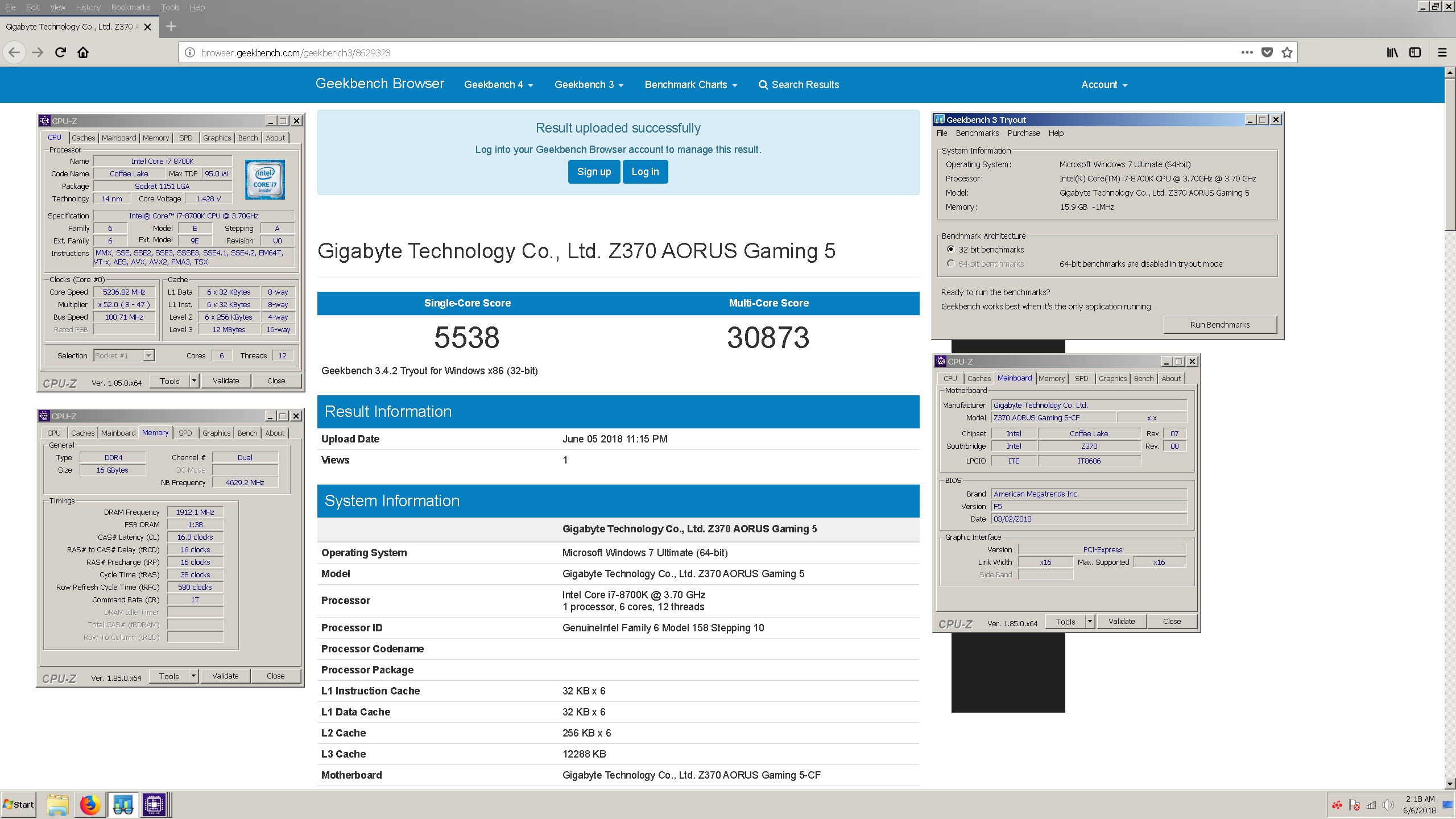
Task: Click the taskbar clock showing 2:18 AM
Action: pos(1420,805)
